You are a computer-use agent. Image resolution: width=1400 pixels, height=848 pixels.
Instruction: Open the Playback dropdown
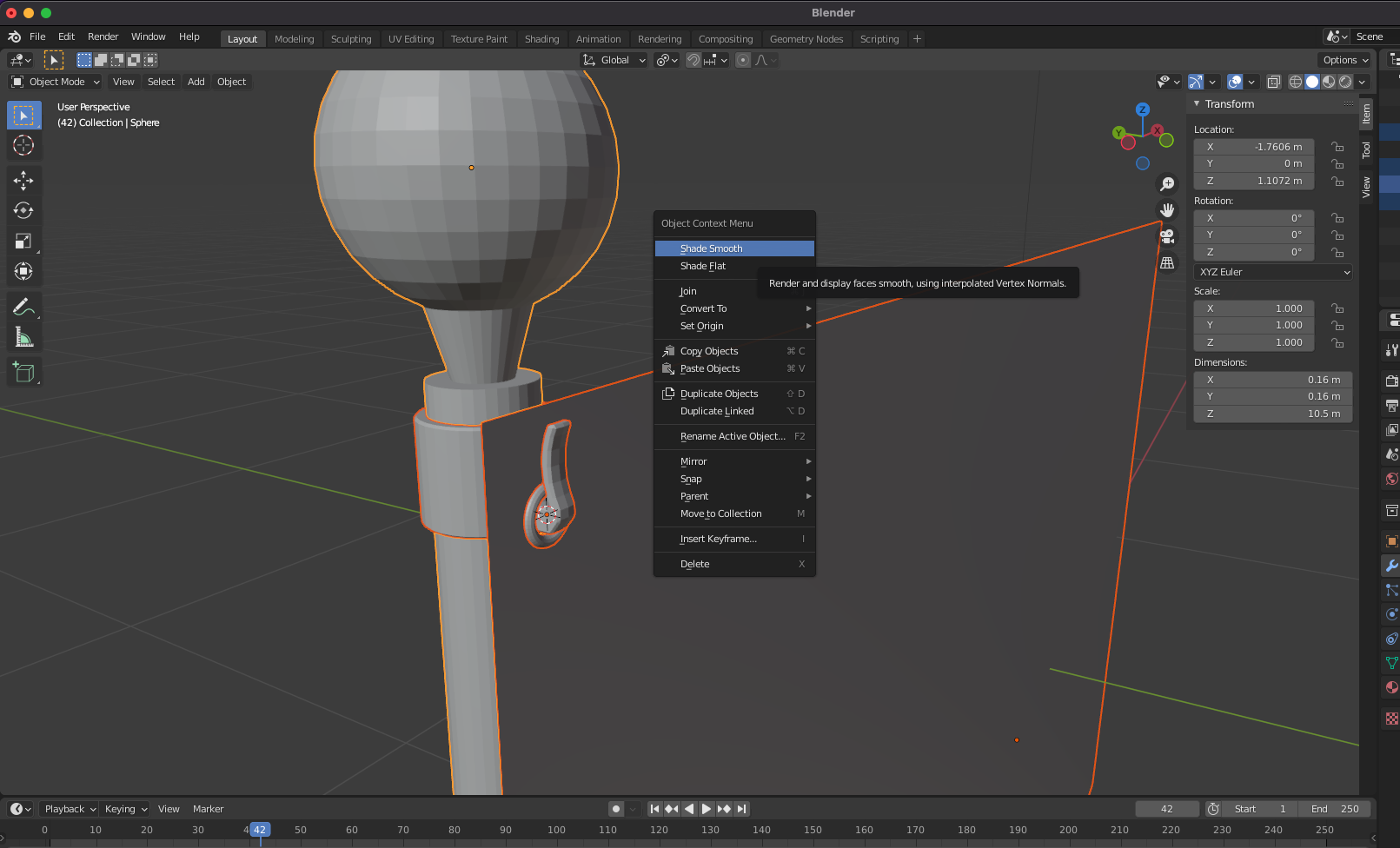[x=70, y=809]
